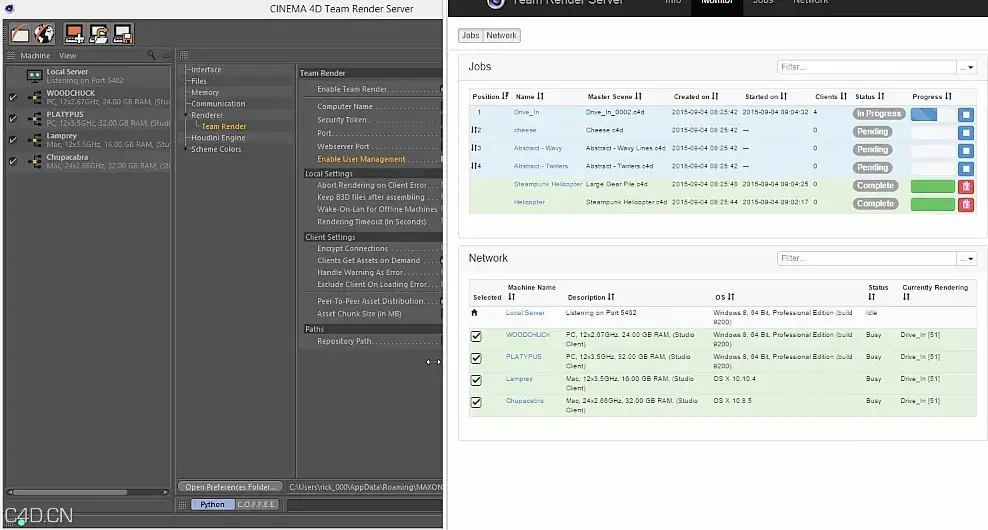The image size is (988, 530).
Task: Uncheck WOODCHUCK in C4D machine list
Action: point(13,97)
